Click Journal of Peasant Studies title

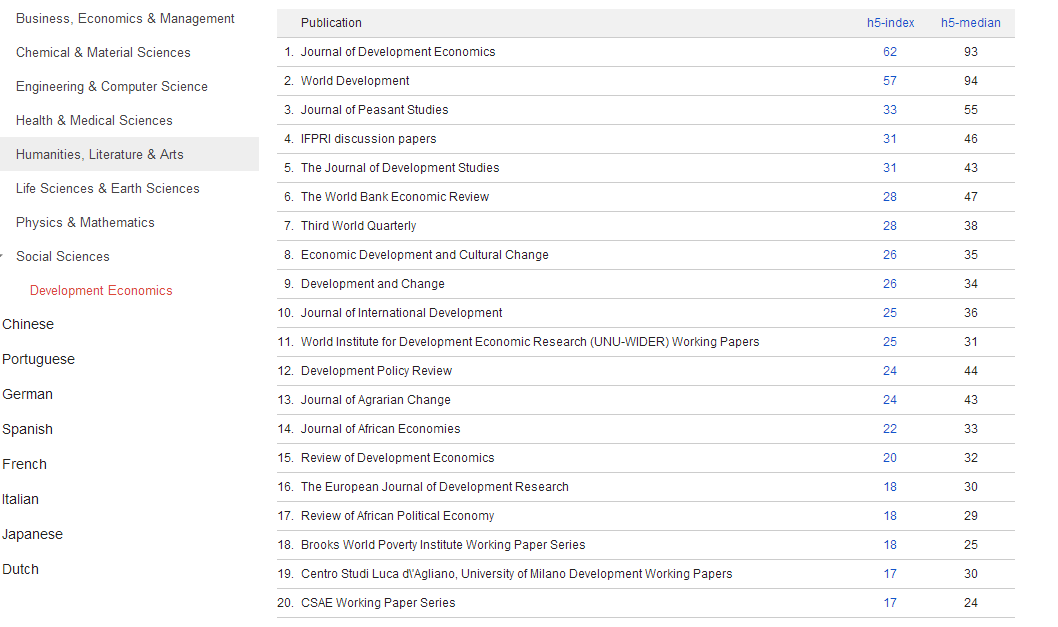pyautogui.click(x=374, y=110)
